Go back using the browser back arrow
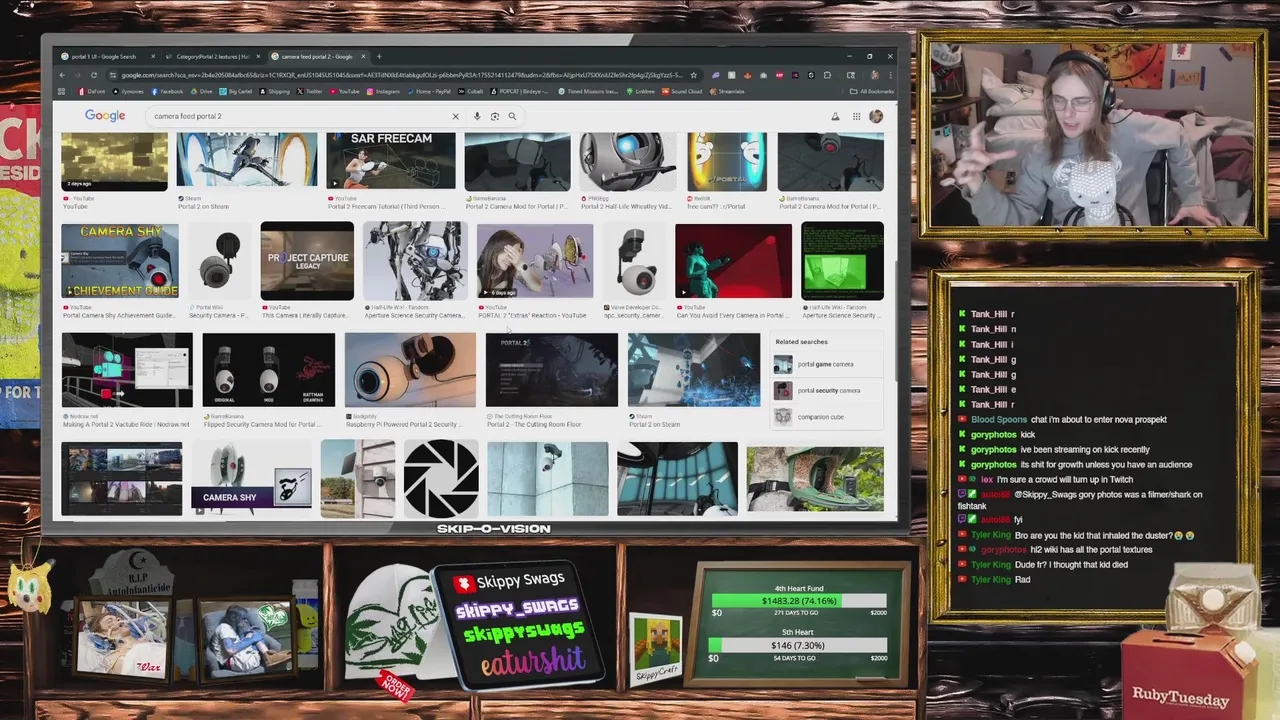 (x=62, y=75)
